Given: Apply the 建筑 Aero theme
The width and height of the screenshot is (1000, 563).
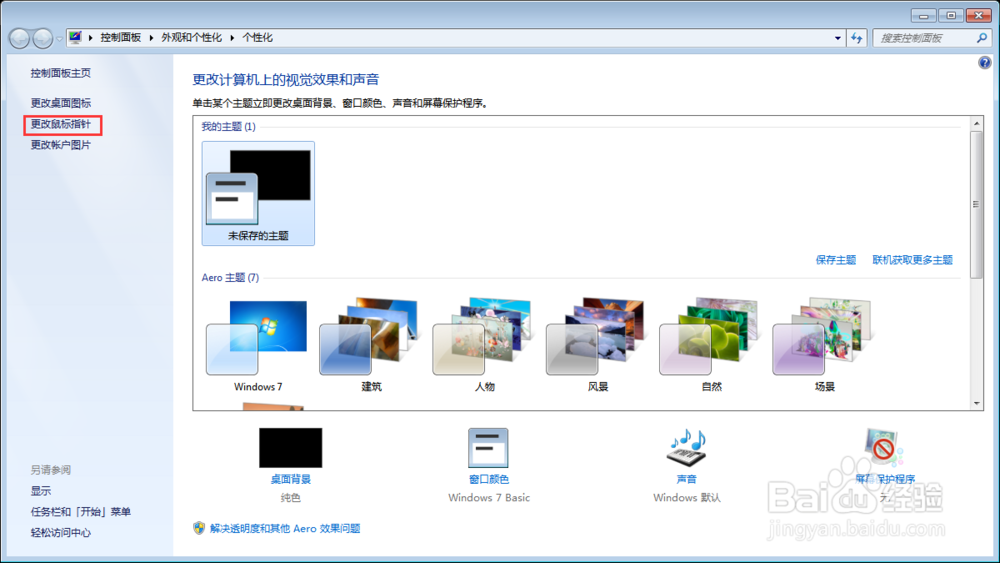Looking at the screenshot, I should point(371,344).
